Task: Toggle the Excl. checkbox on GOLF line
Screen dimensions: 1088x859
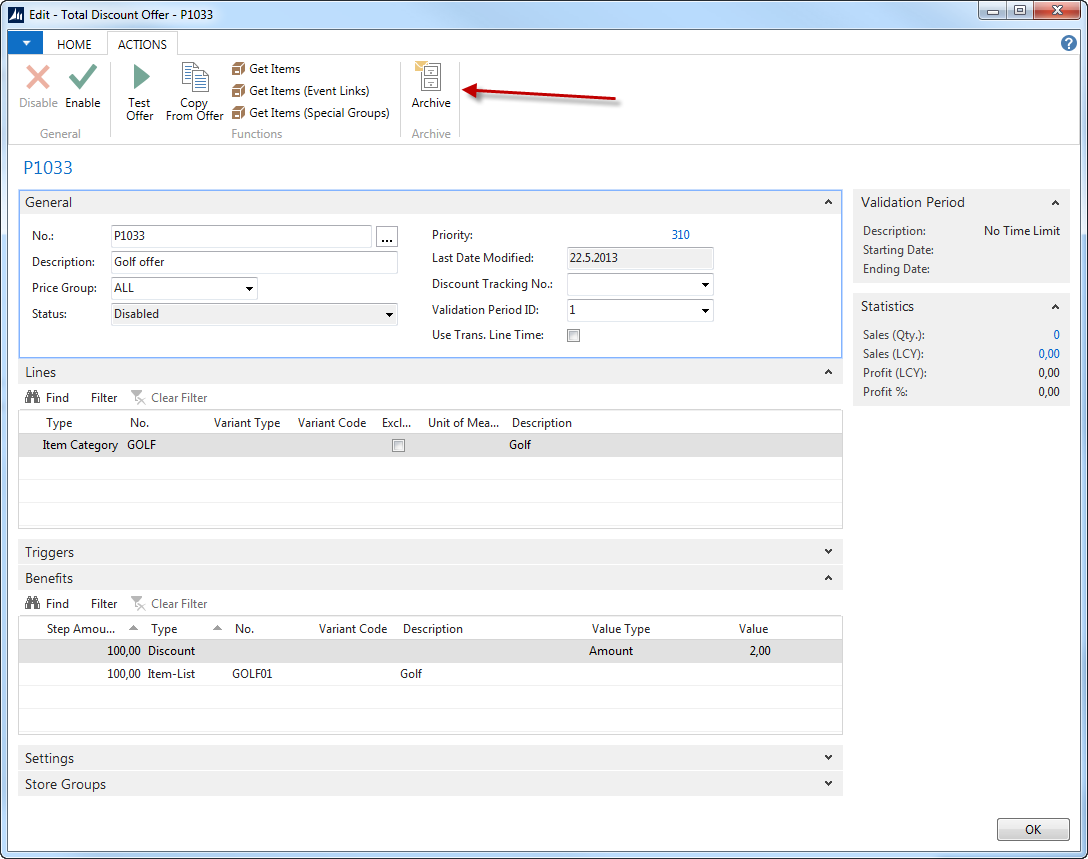Action: click(x=399, y=446)
